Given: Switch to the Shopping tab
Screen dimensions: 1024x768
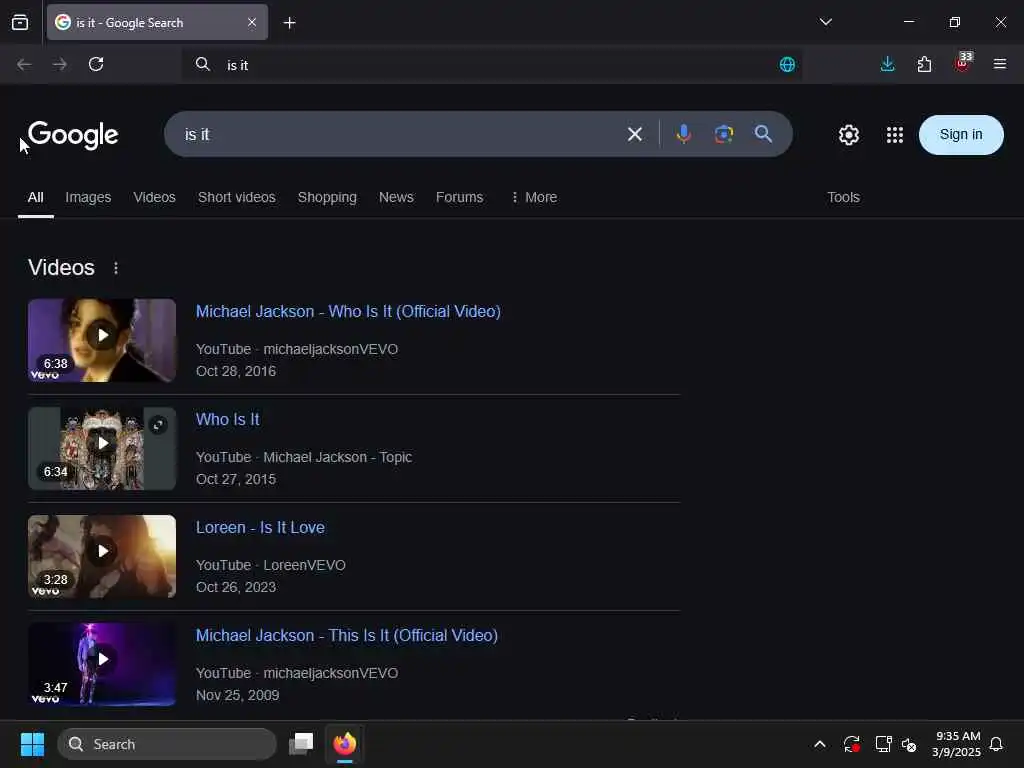Looking at the screenshot, I should click(x=327, y=197).
